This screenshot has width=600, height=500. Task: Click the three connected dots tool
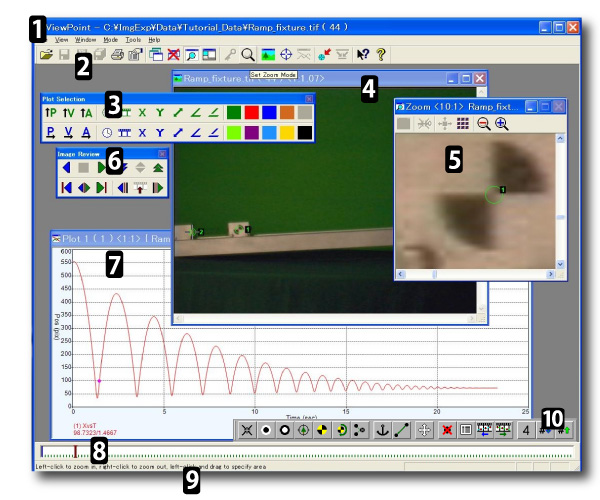359,430
